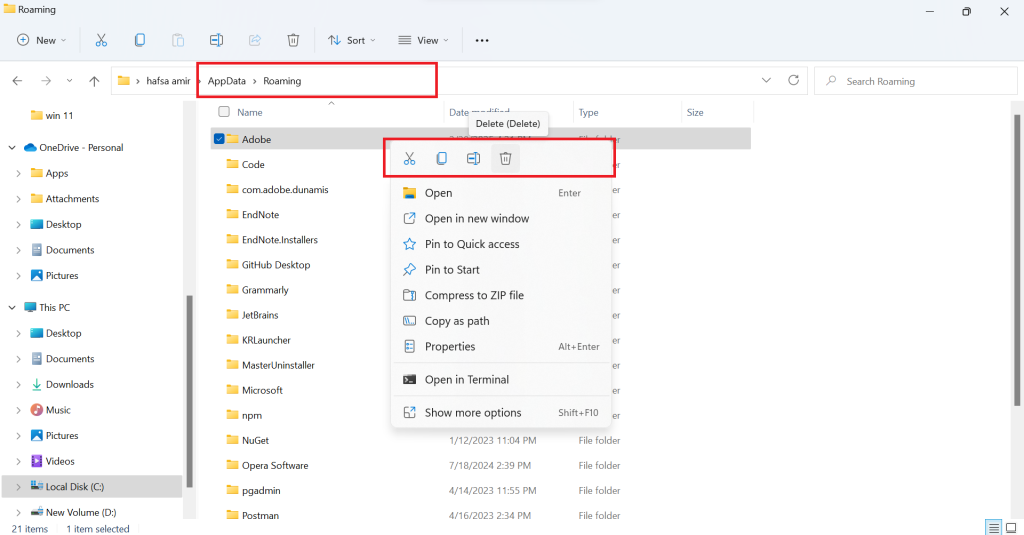This screenshot has width=1024, height=535.
Task: Open the New dropdown button
Action: click(41, 41)
